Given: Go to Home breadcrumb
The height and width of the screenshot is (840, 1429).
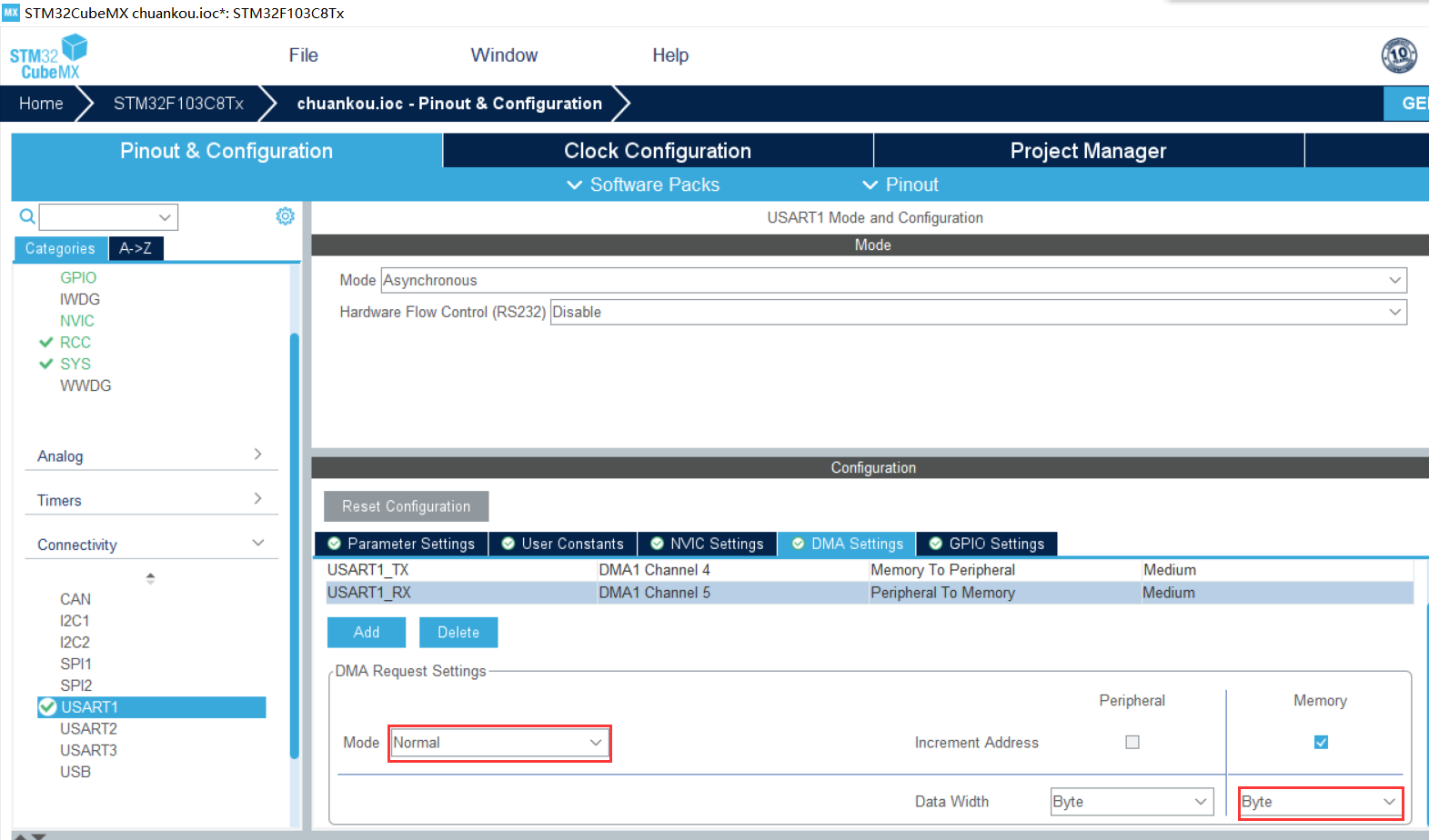Looking at the screenshot, I should tap(41, 104).
